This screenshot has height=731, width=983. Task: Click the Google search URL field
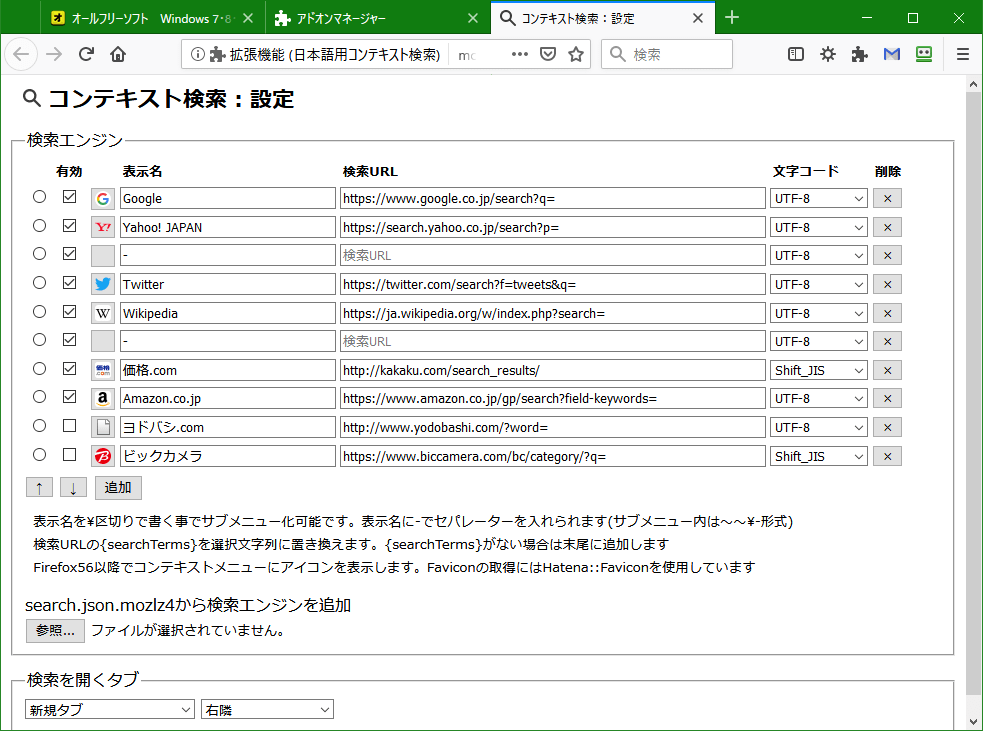552,199
